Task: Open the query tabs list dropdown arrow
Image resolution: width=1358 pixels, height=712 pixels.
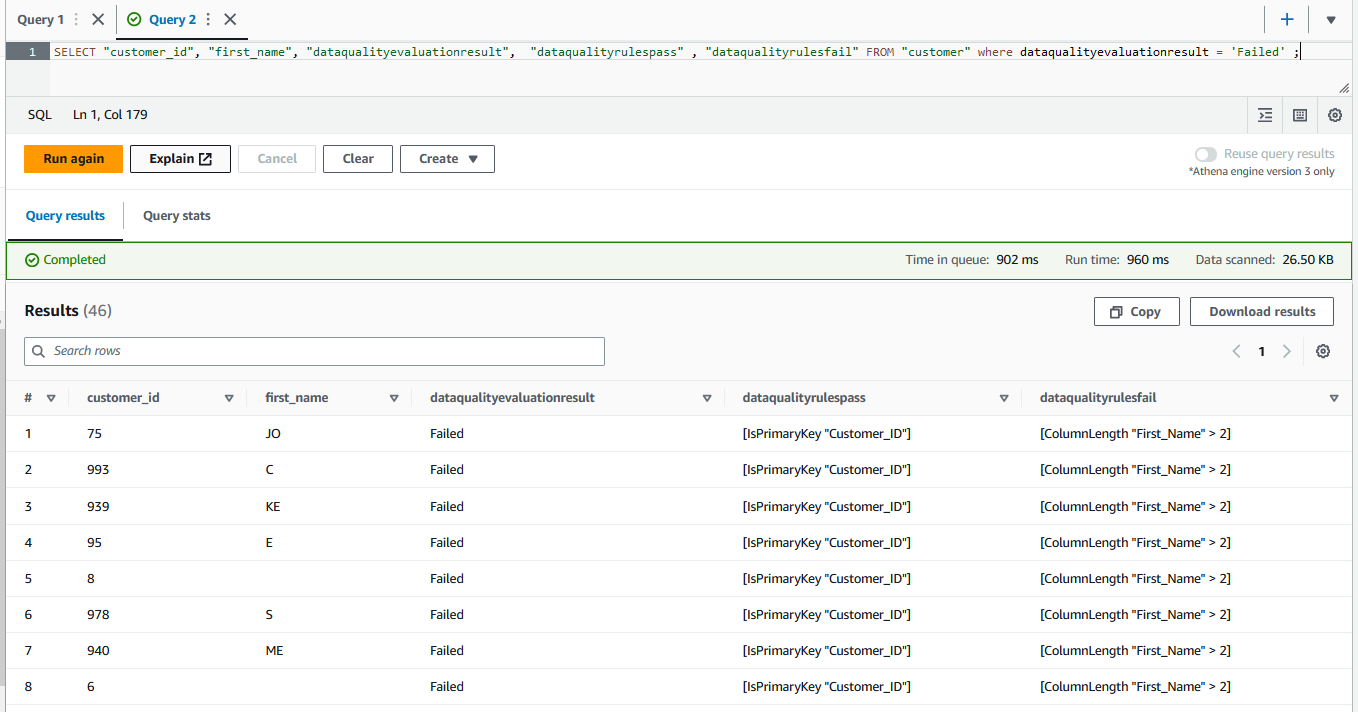Action: tap(1331, 19)
